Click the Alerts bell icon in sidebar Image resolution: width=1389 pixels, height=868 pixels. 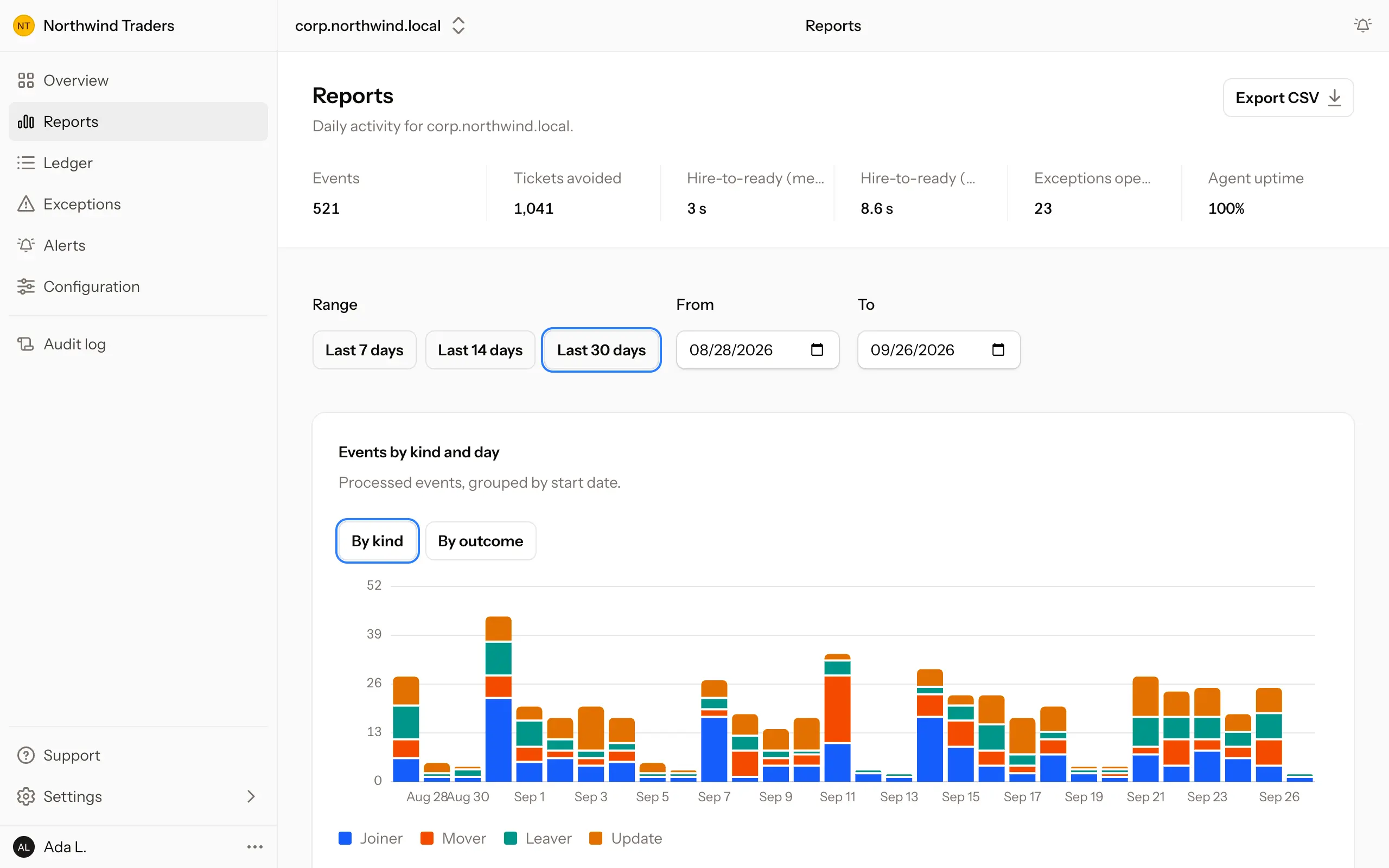pyautogui.click(x=26, y=245)
